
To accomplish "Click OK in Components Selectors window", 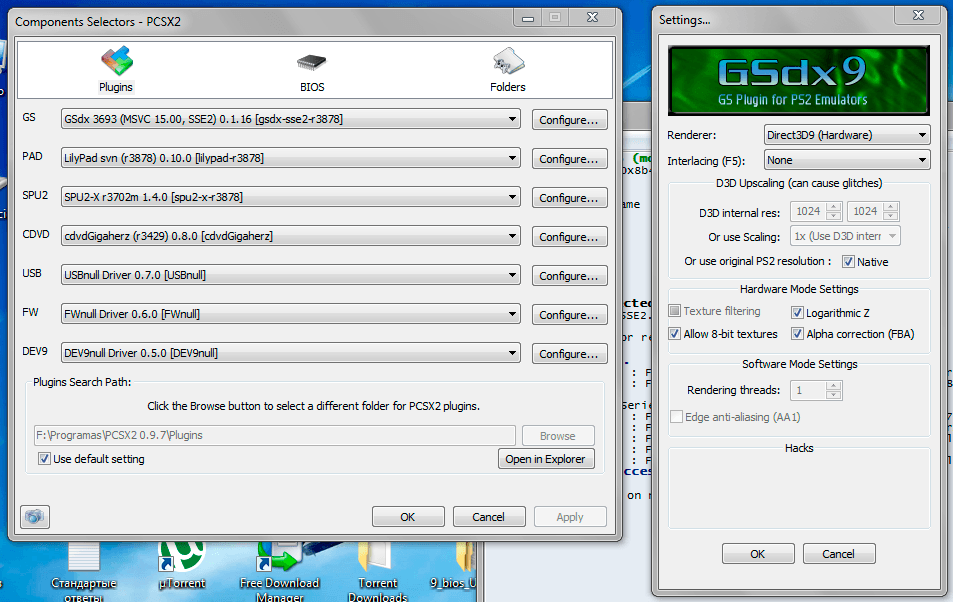I will point(408,517).
